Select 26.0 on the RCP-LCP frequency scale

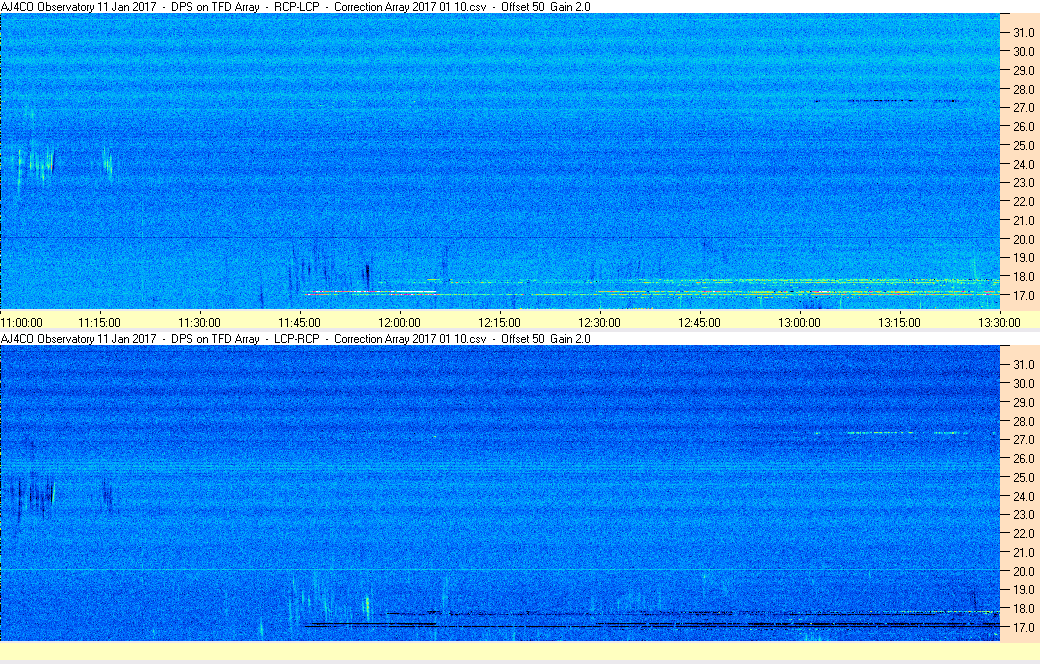[x=1023, y=127]
